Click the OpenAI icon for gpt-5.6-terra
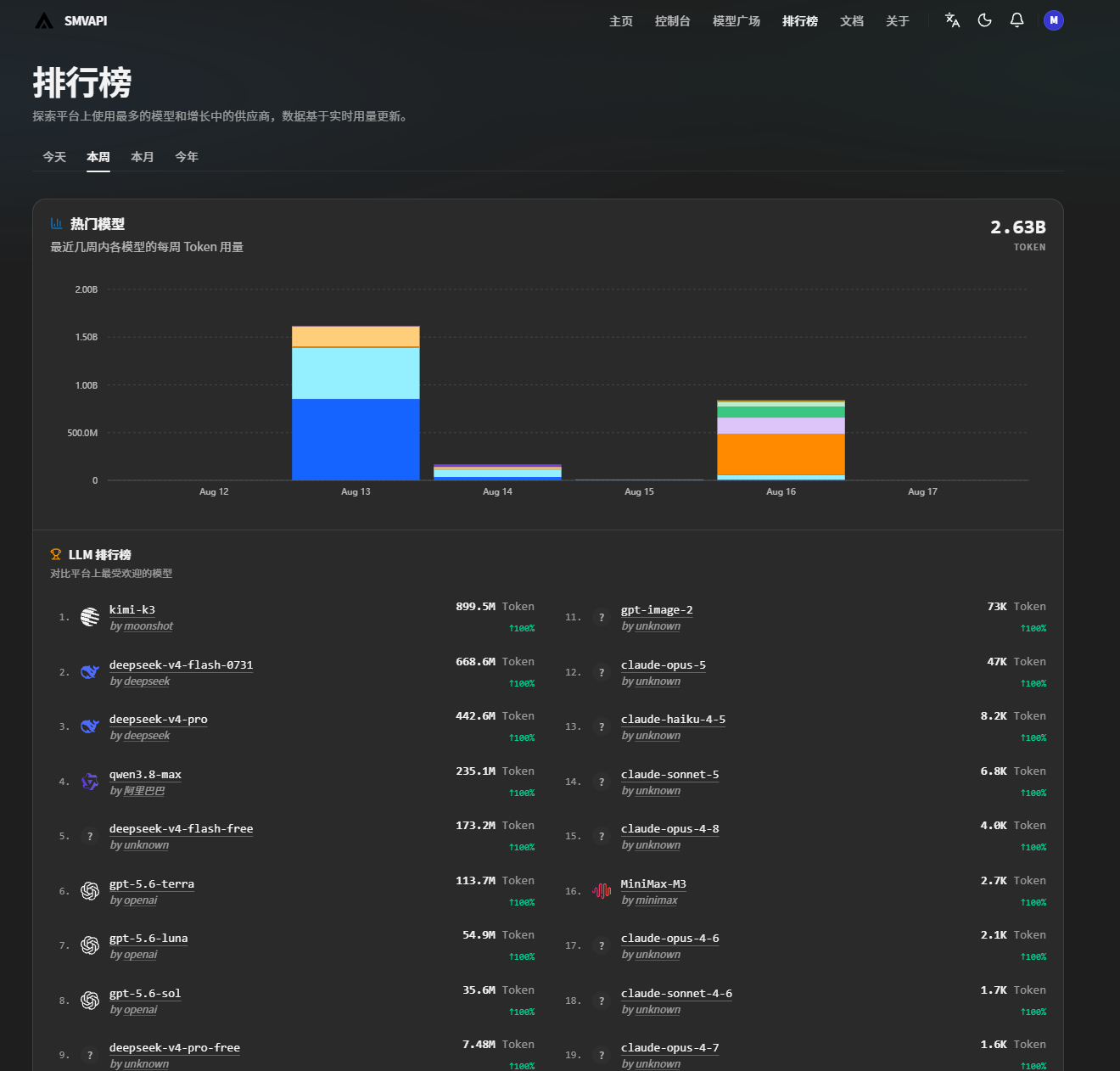This screenshot has width=1120, height=1071. point(90,891)
